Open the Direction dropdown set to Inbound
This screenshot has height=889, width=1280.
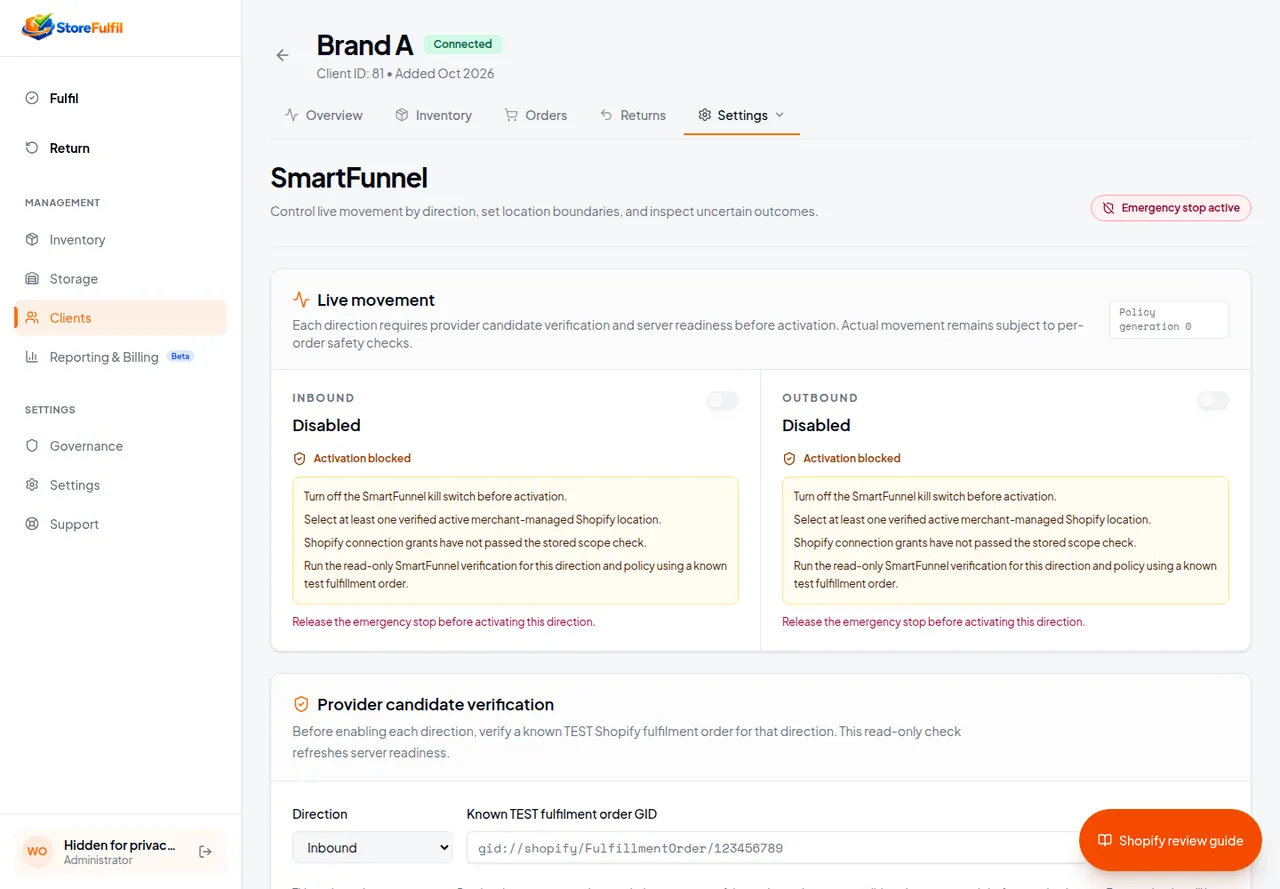(372, 847)
